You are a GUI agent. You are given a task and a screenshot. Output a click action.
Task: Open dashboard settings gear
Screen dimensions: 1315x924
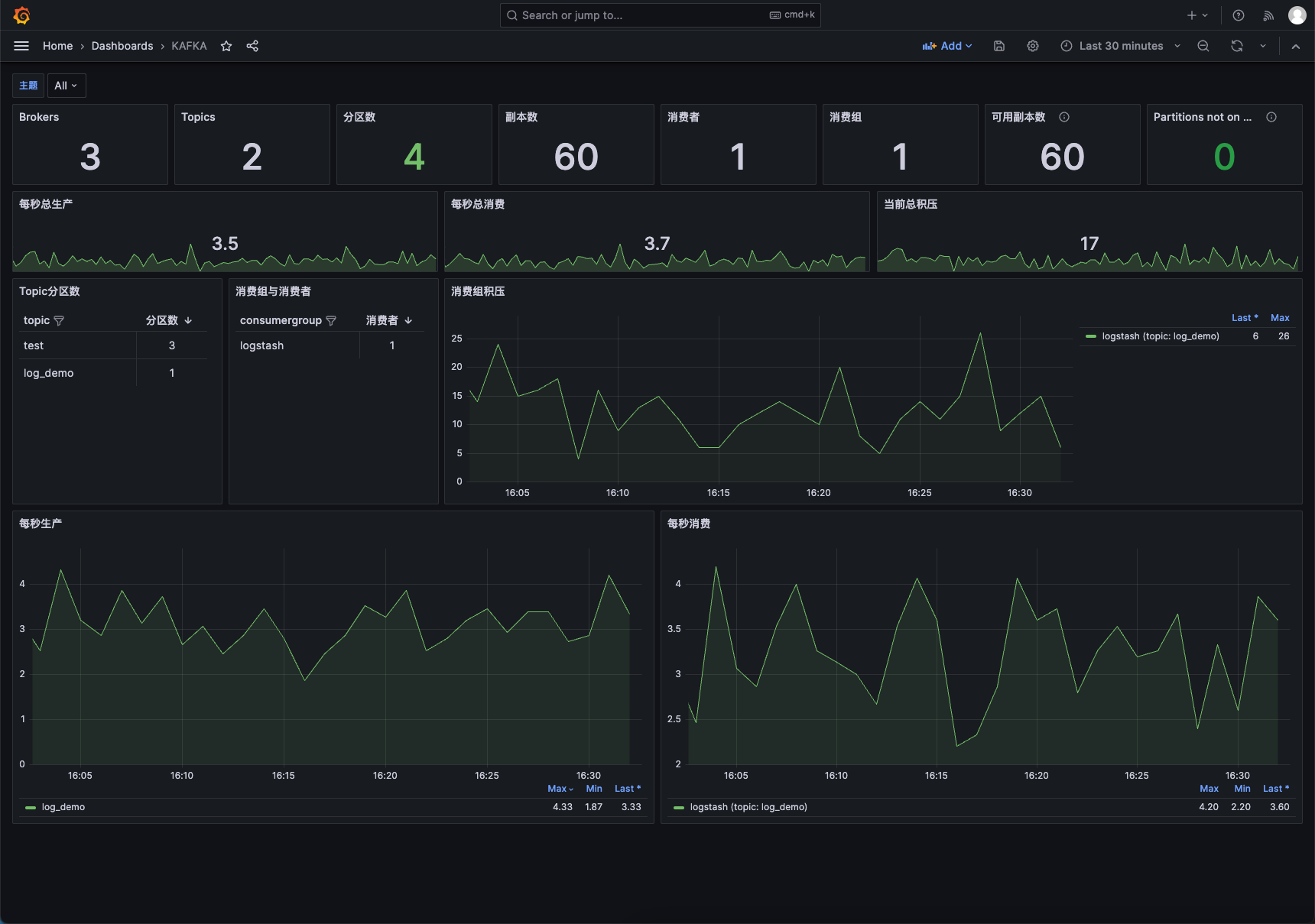click(x=1033, y=46)
